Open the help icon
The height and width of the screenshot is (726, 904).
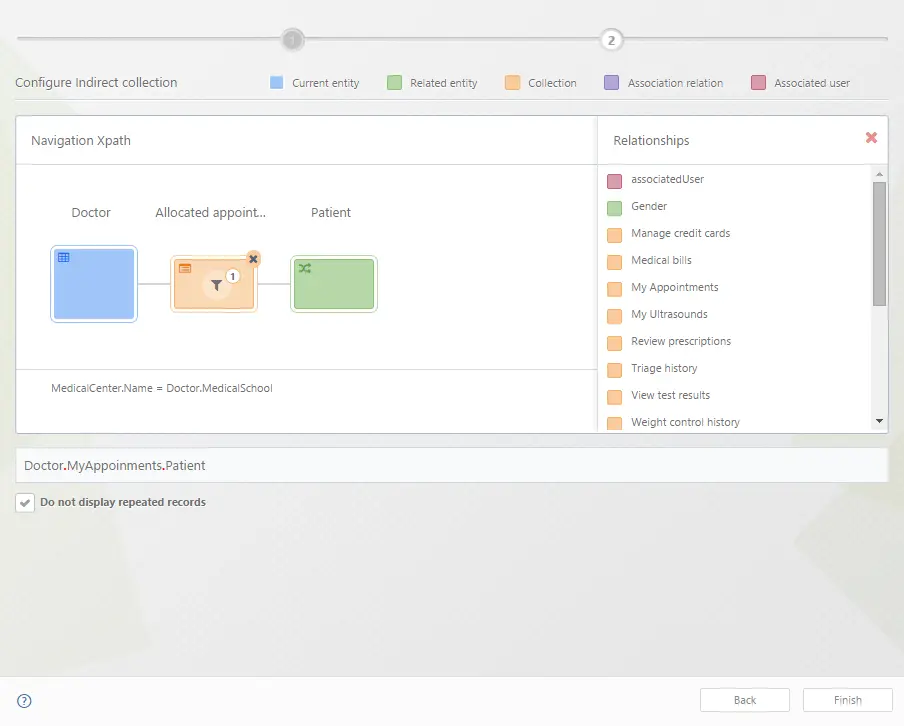(x=24, y=701)
